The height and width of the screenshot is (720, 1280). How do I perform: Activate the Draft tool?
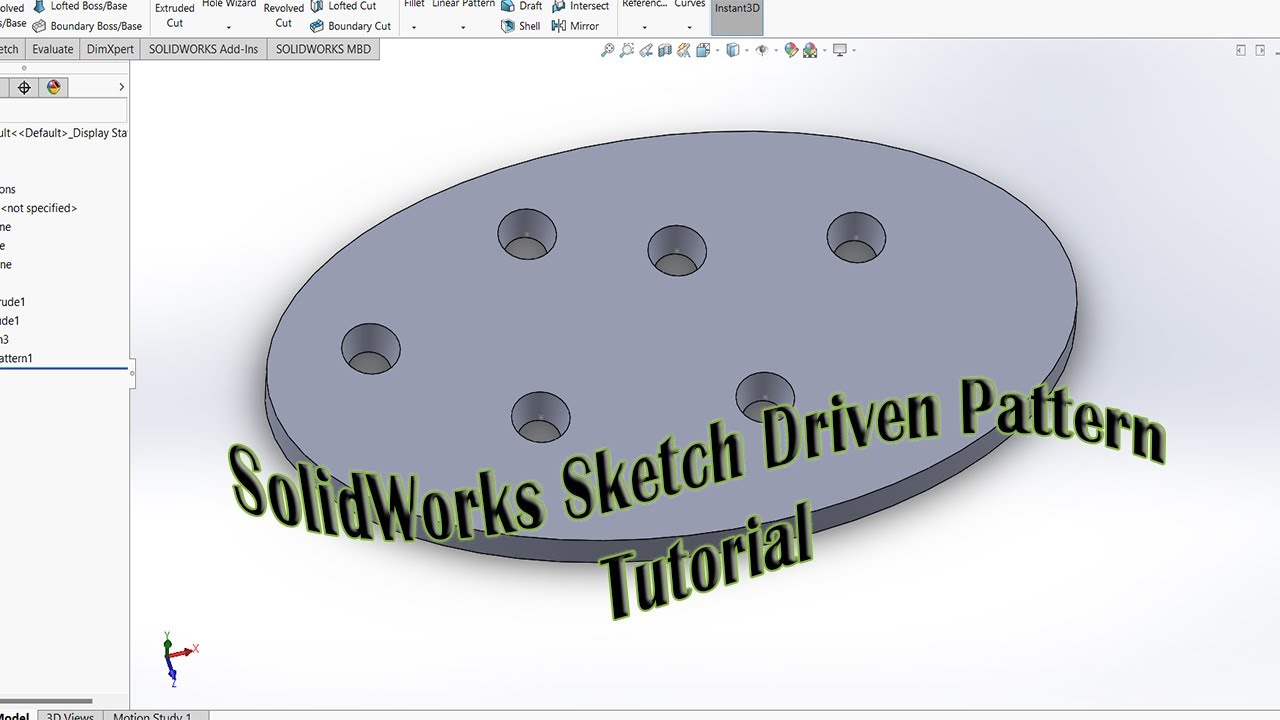(522, 6)
